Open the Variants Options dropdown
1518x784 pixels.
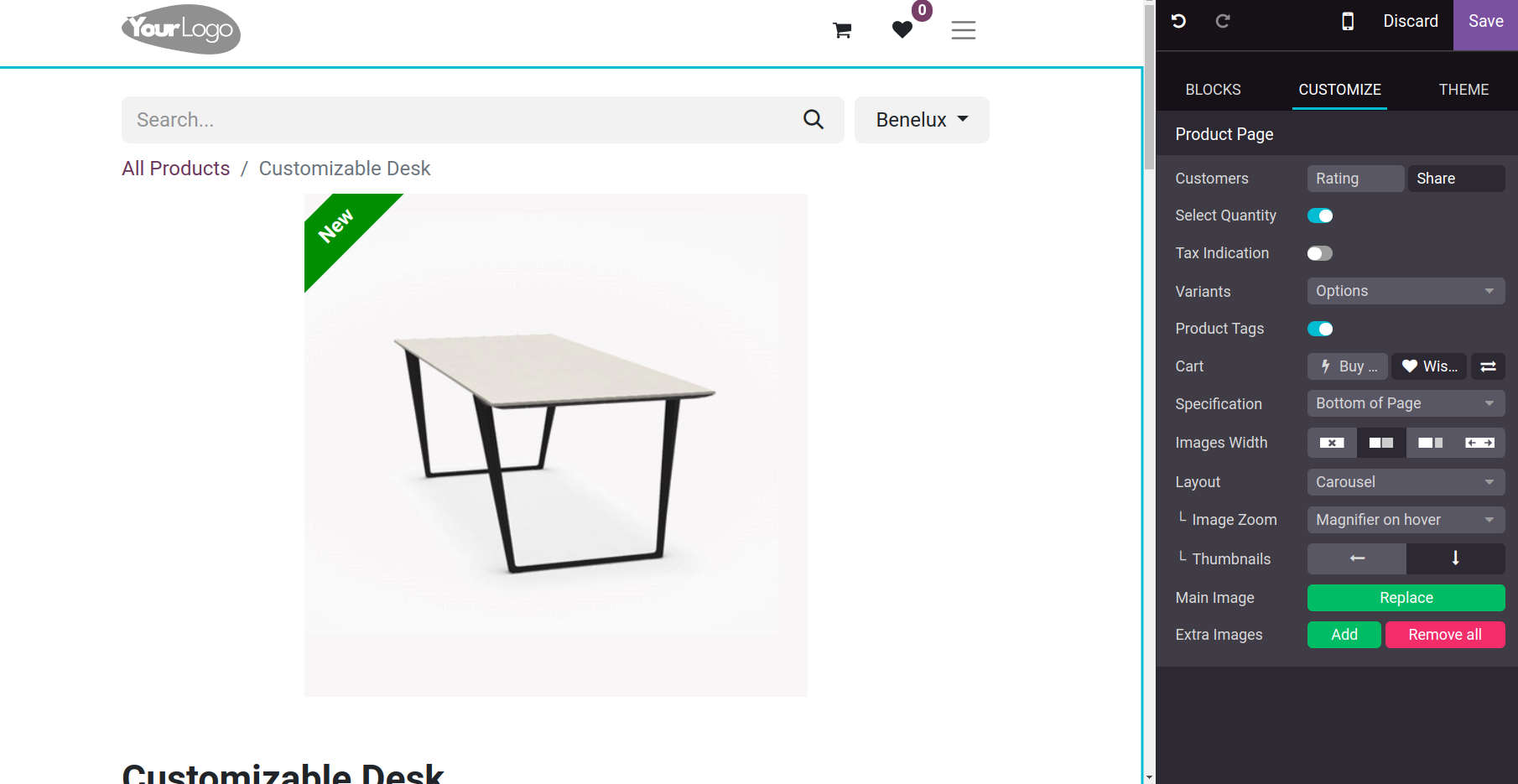click(1406, 291)
